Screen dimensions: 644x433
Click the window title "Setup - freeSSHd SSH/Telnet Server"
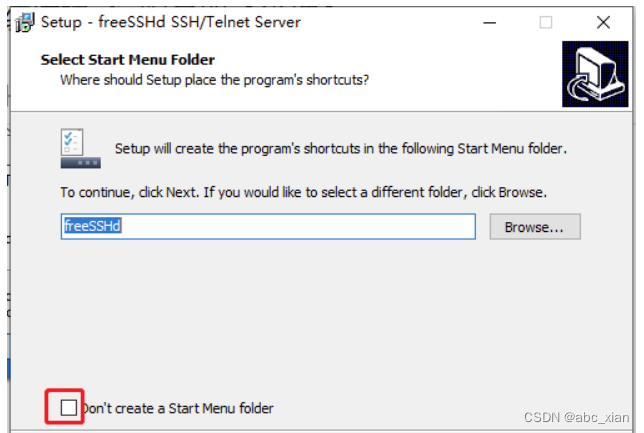(170, 22)
